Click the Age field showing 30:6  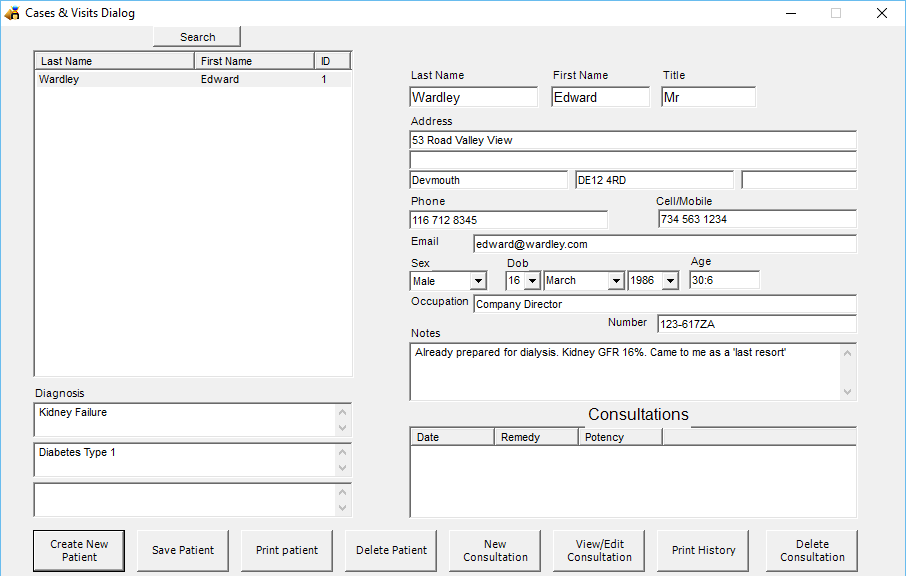click(x=725, y=280)
